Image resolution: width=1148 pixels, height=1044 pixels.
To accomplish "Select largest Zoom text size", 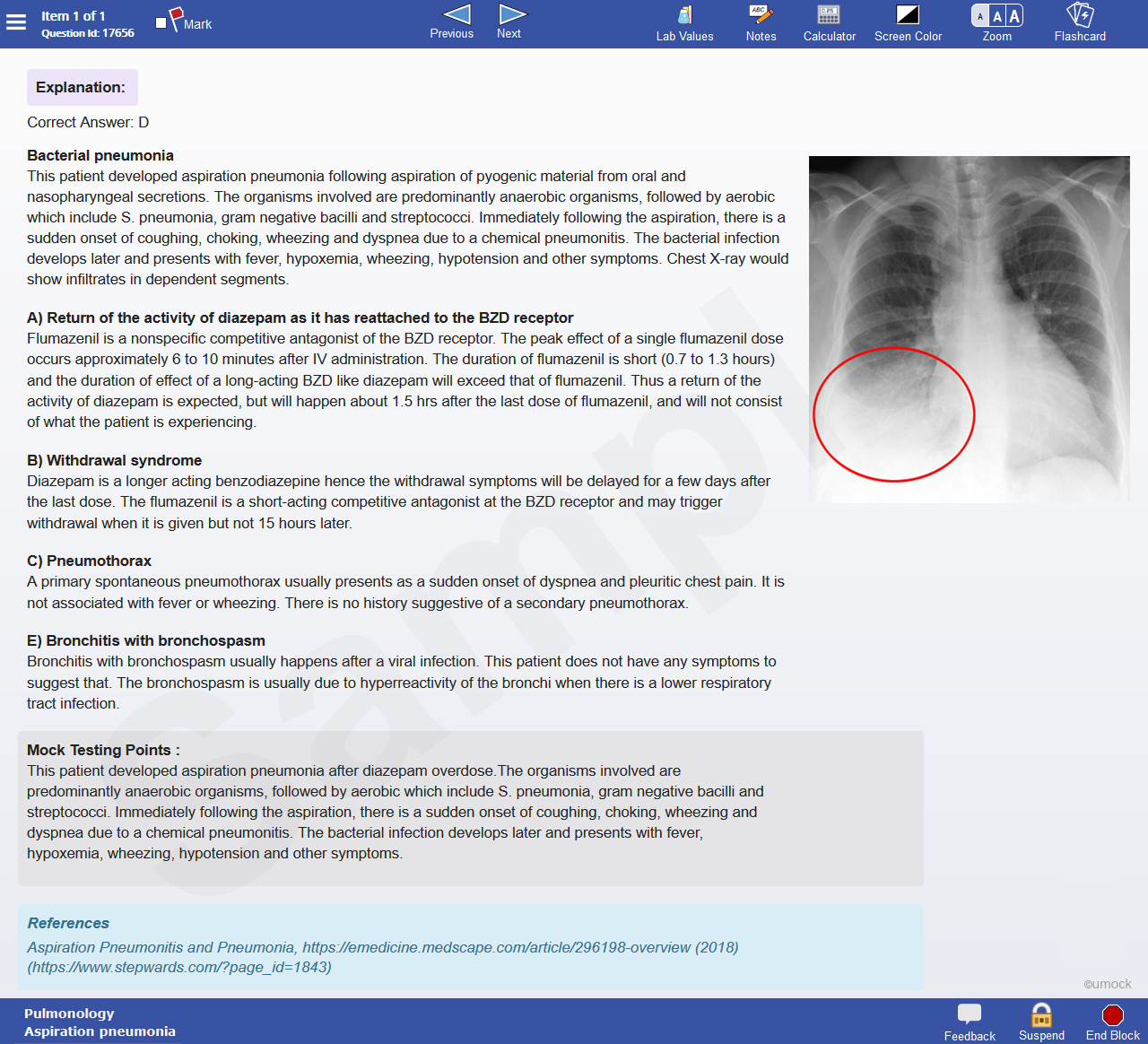I will point(1014,16).
